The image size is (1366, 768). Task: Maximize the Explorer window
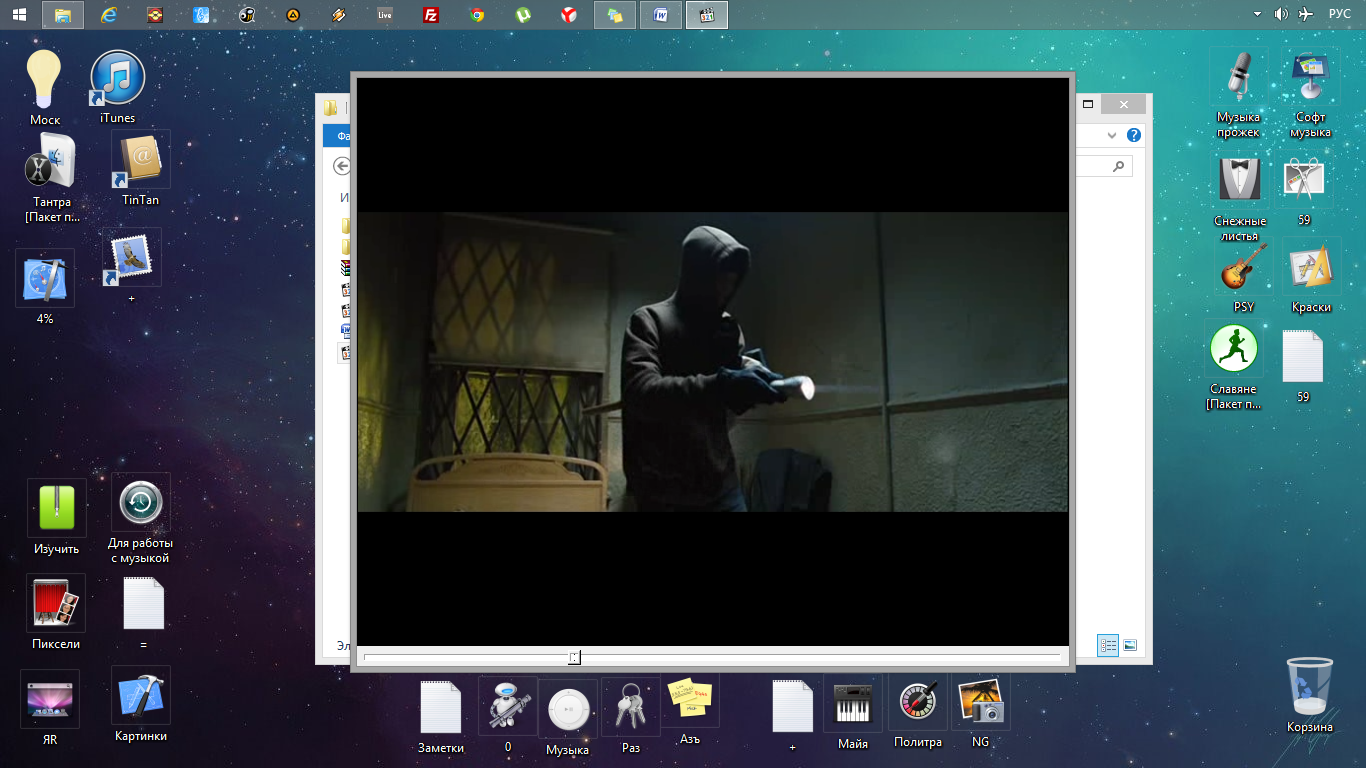(x=1089, y=104)
